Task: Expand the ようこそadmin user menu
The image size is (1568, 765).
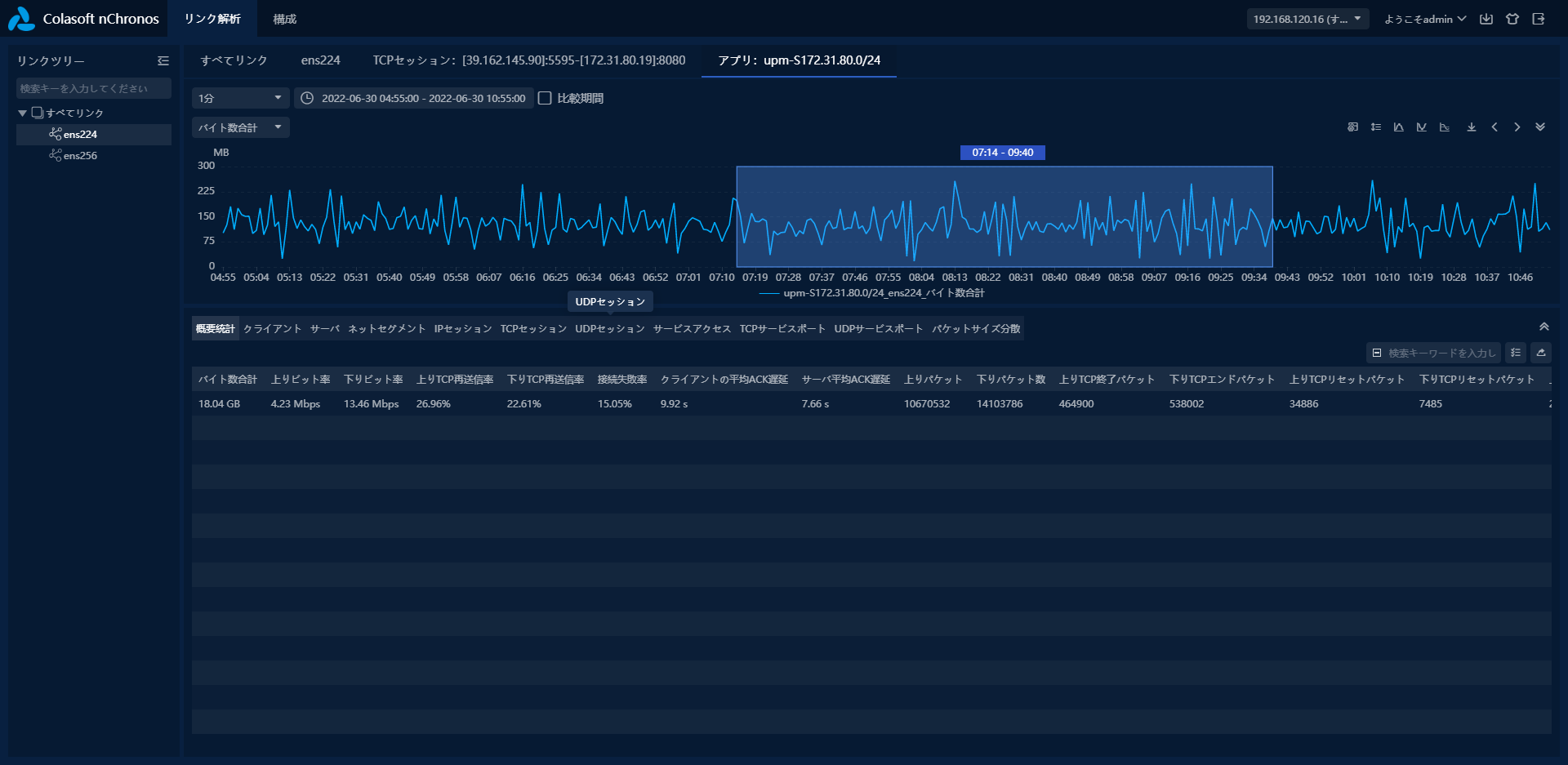Action: point(1425,19)
